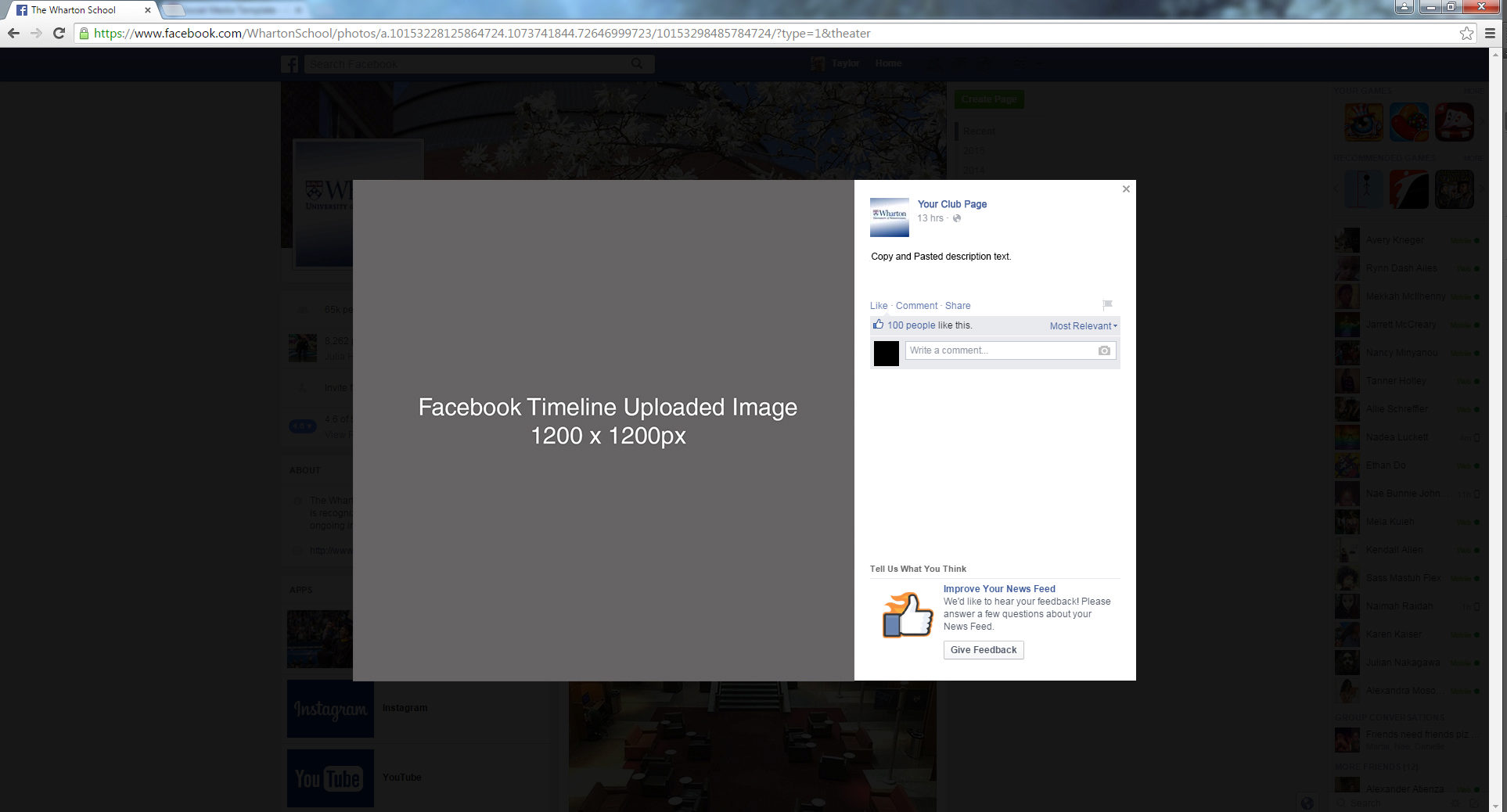The height and width of the screenshot is (812, 1507).
Task: Open the red game icon in Your Games
Action: (x=1455, y=122)
